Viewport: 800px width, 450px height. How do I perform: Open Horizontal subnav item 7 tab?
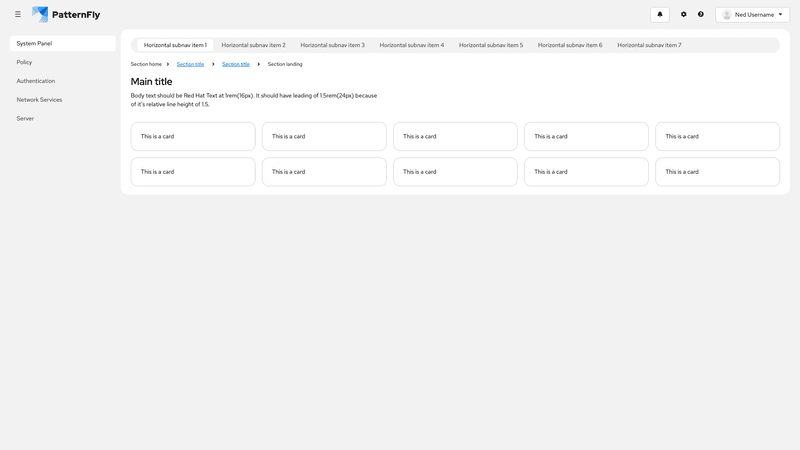pos(649,45)
